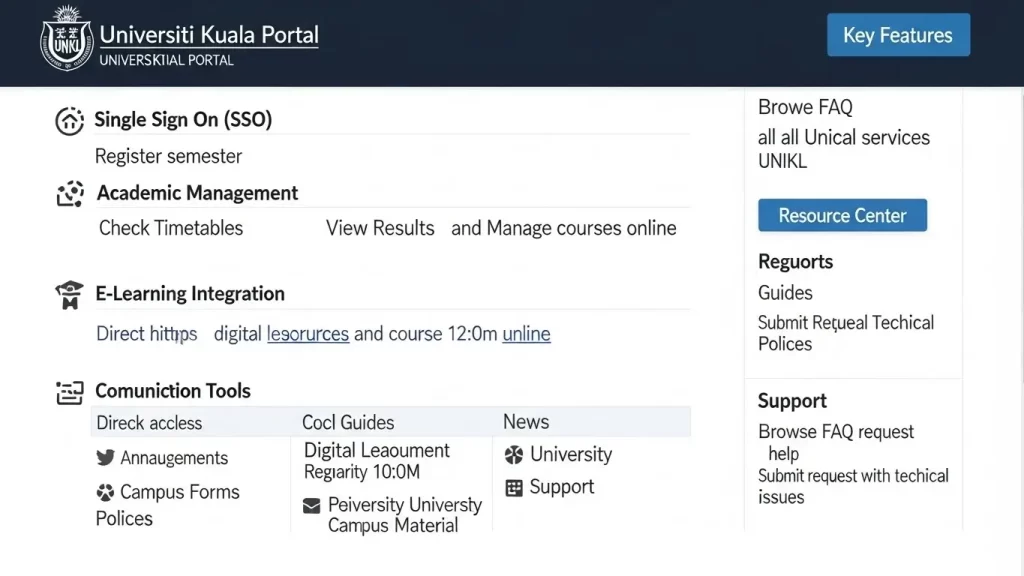Open Guides in sidebar
Image resolution: width=1024 pixels, height=576 pixels.
(x=785, y=293)
